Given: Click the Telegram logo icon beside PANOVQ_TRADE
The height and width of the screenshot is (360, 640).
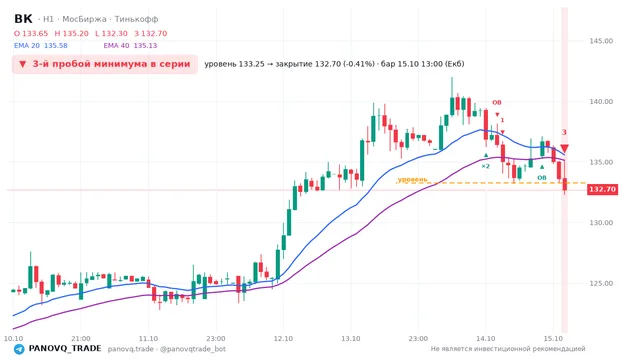Looking at the screenshot, I should (19, 349).
